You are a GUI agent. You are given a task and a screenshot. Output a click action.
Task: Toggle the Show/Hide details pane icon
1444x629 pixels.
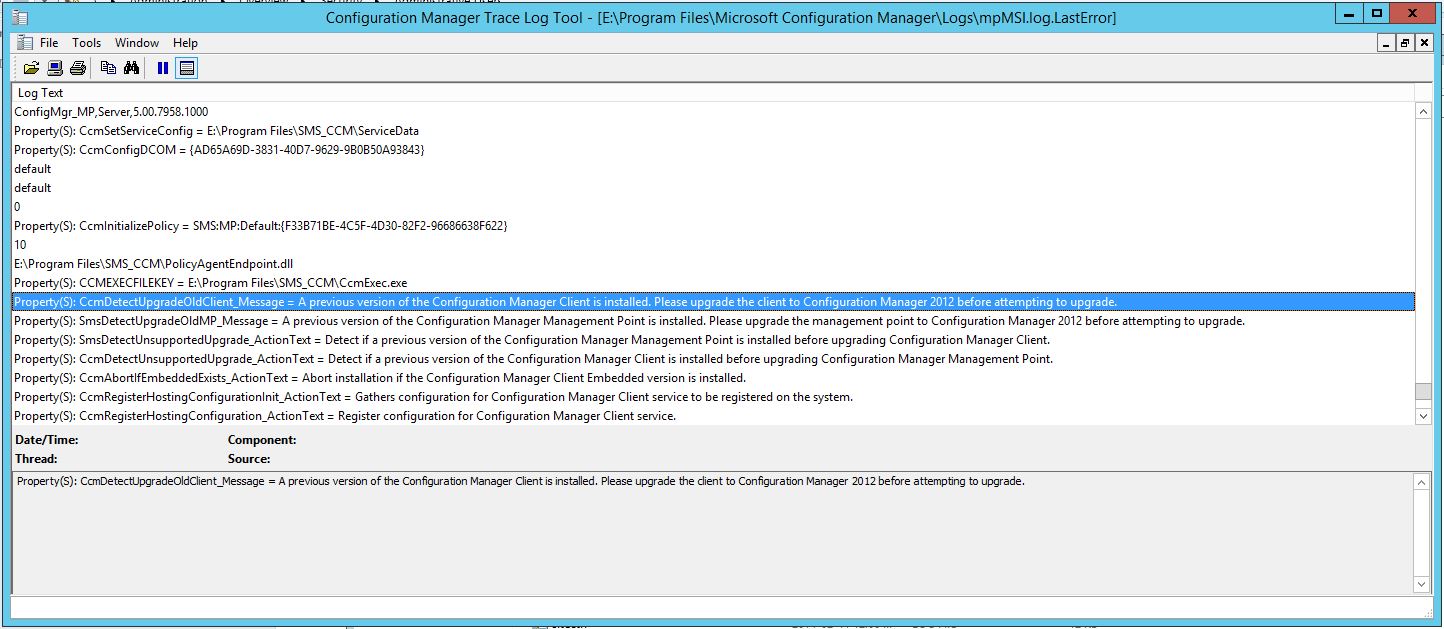pyautogui.click(x=187, y=68)
